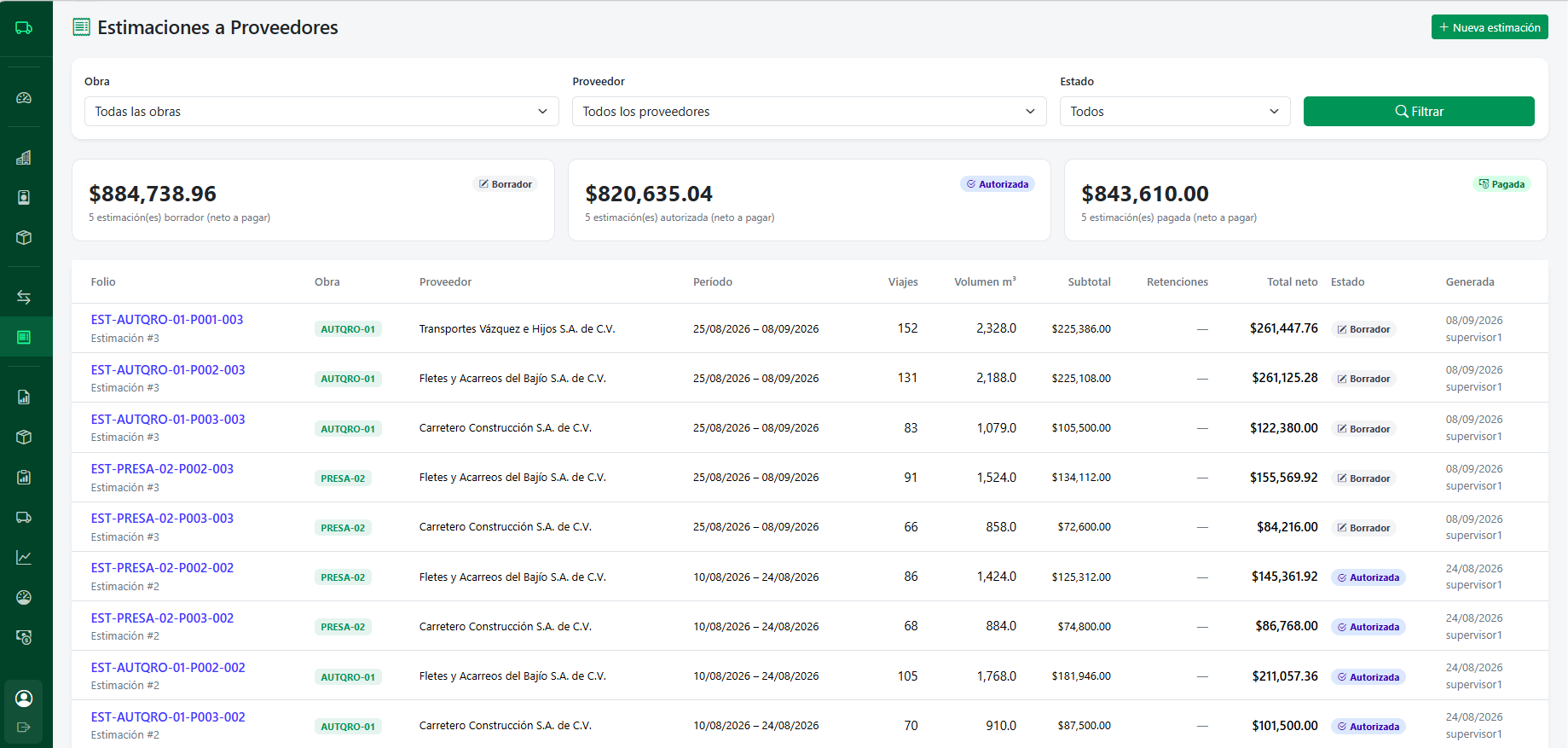Click the logout icon in sidebar

[24, 728]
